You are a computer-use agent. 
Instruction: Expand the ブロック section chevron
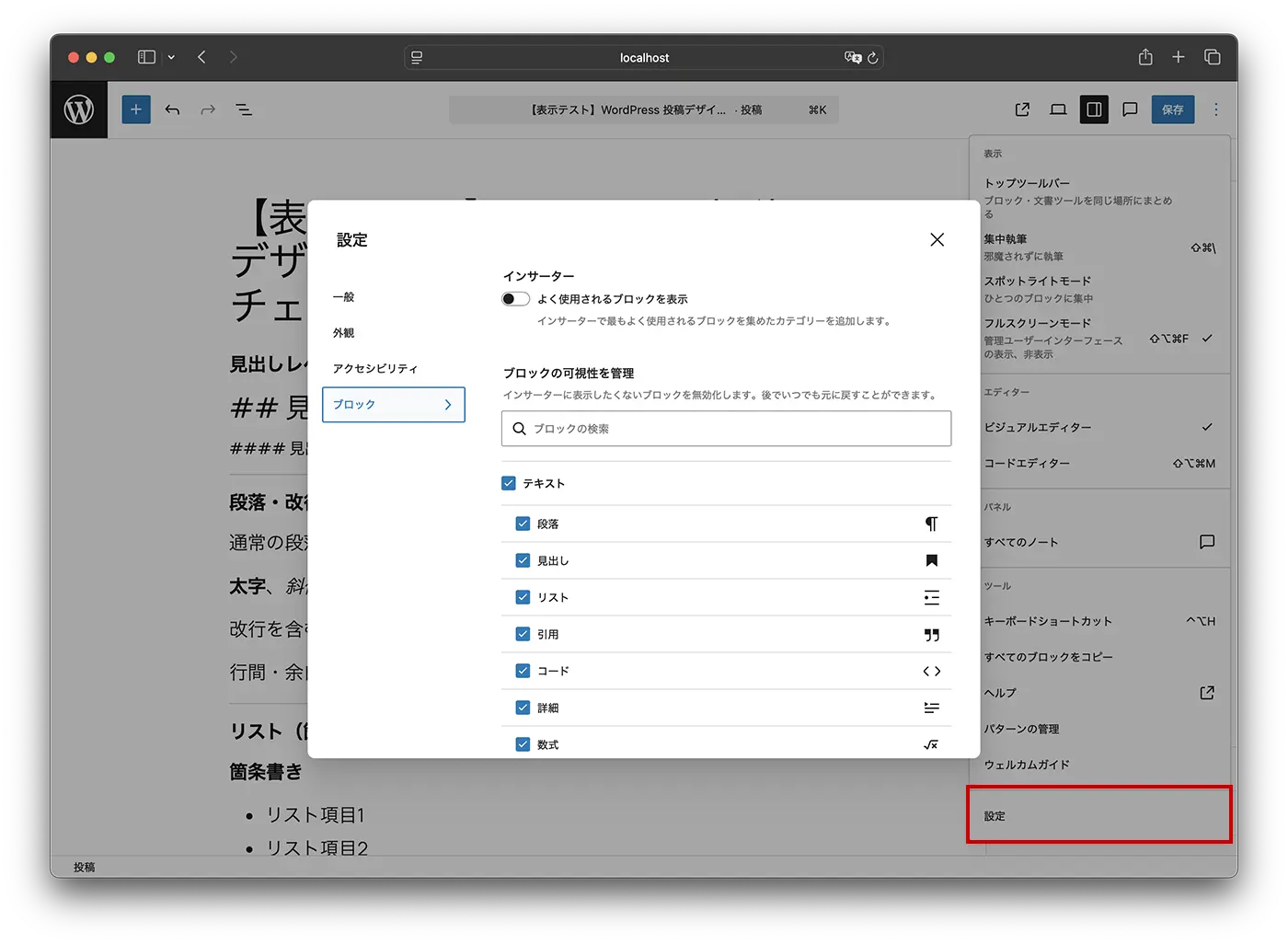448,405
